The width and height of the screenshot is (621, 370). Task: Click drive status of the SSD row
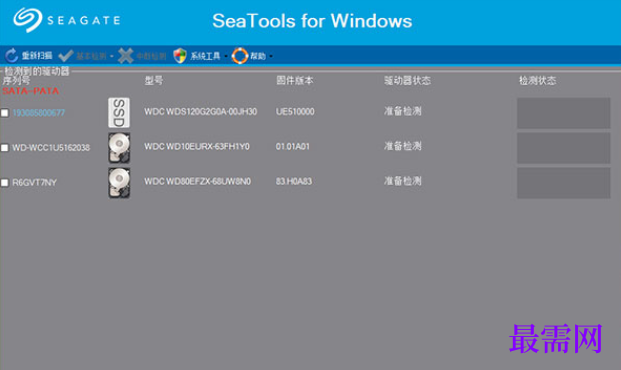402,111
